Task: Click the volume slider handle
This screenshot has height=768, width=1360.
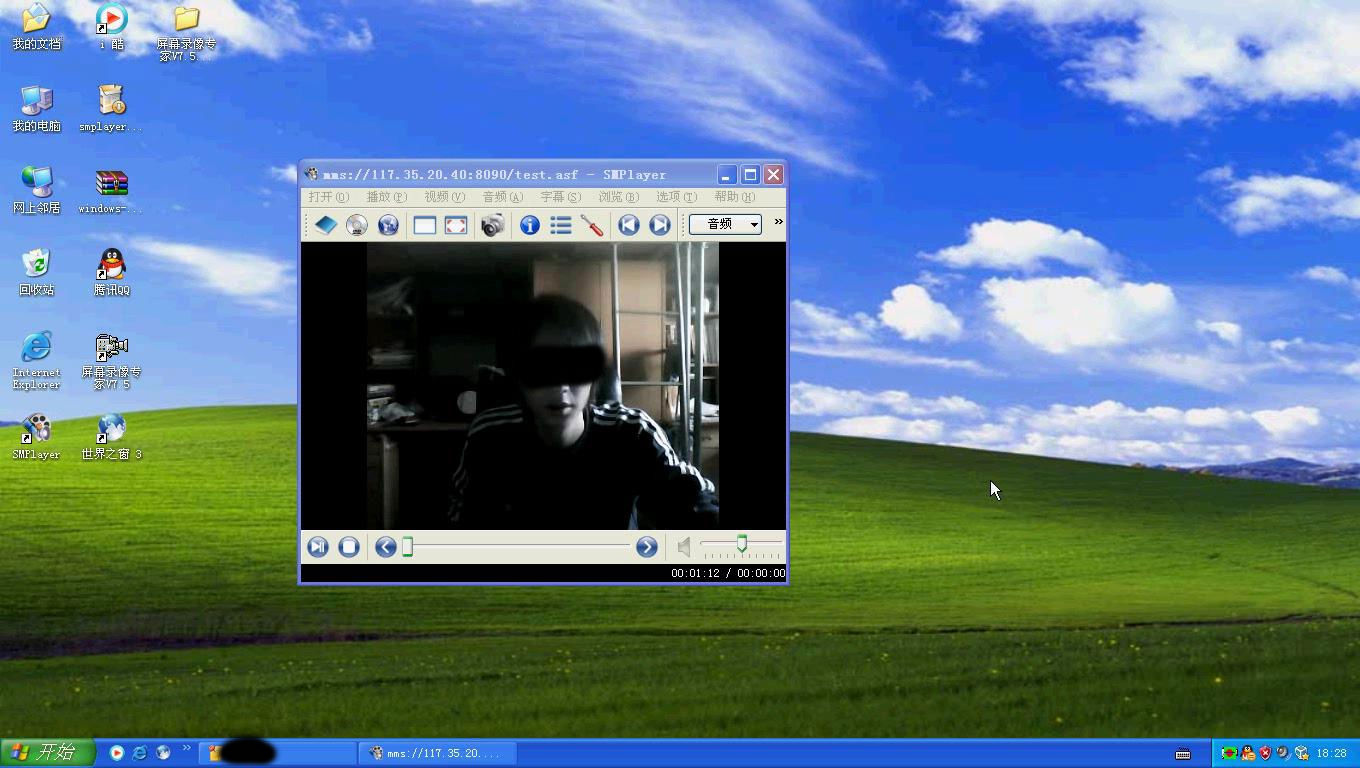Action: [x=742, y=543]
